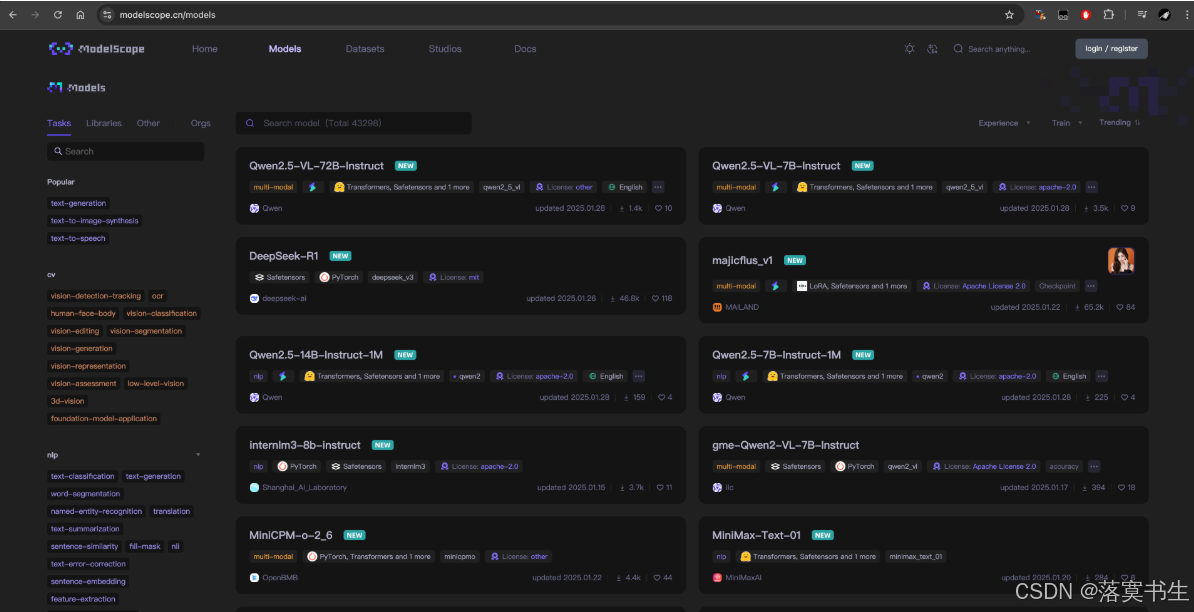1194x612 pixels.
Task: Click the MiniMaxAI organization avatar
Action: (717, 578)
